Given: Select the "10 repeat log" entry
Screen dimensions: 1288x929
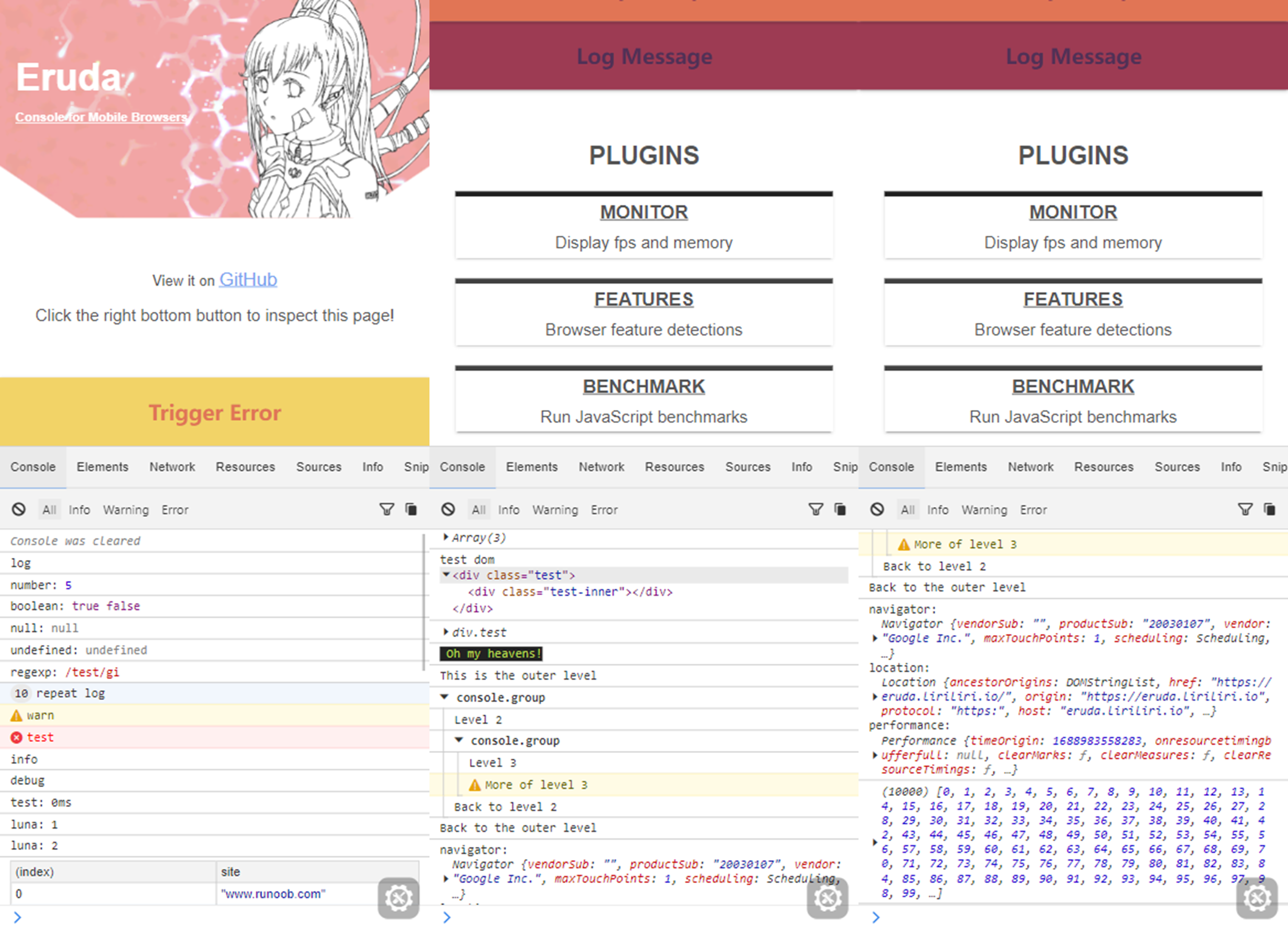Looking at the screenshot, I should [215, 693].
